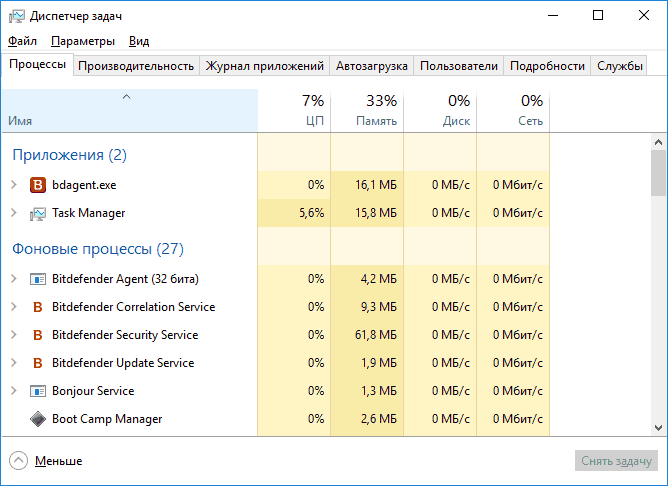This screenshot has height=486, width=668.
Task: Click the 1,9 МБ memory value
Action: pyautogui.click(x=379, y=363)
